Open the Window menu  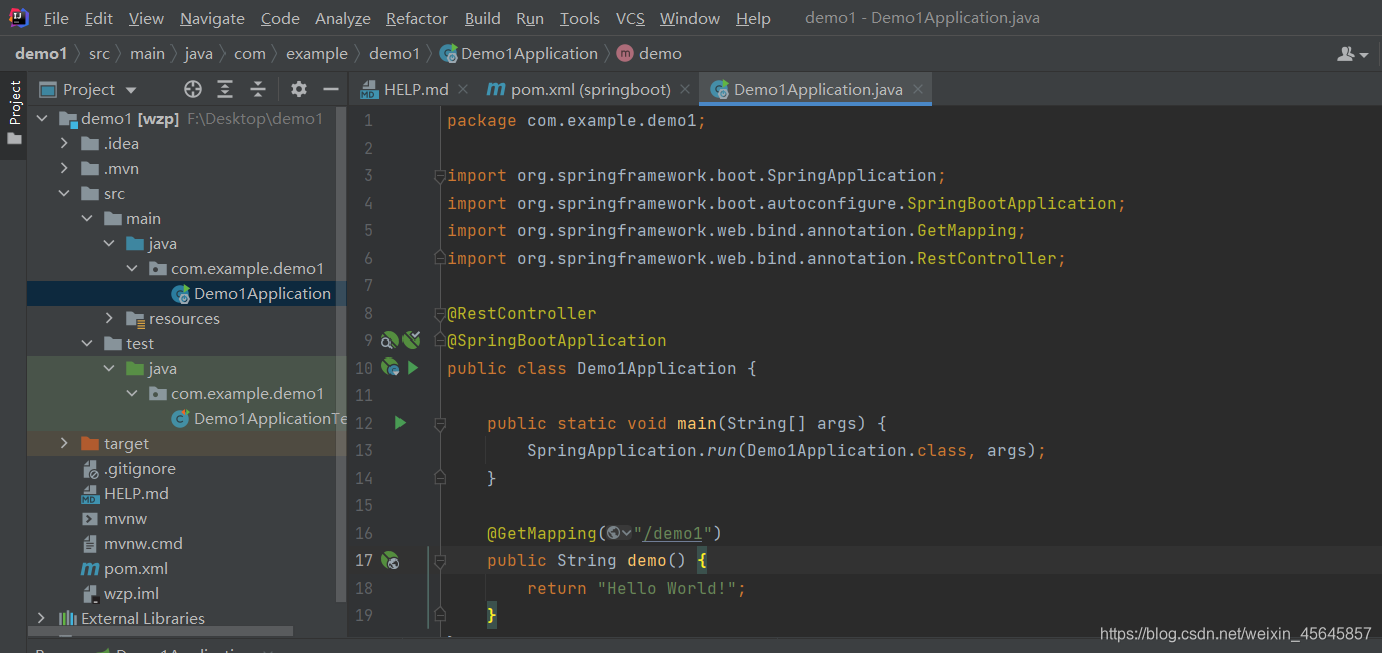[690, 18]
